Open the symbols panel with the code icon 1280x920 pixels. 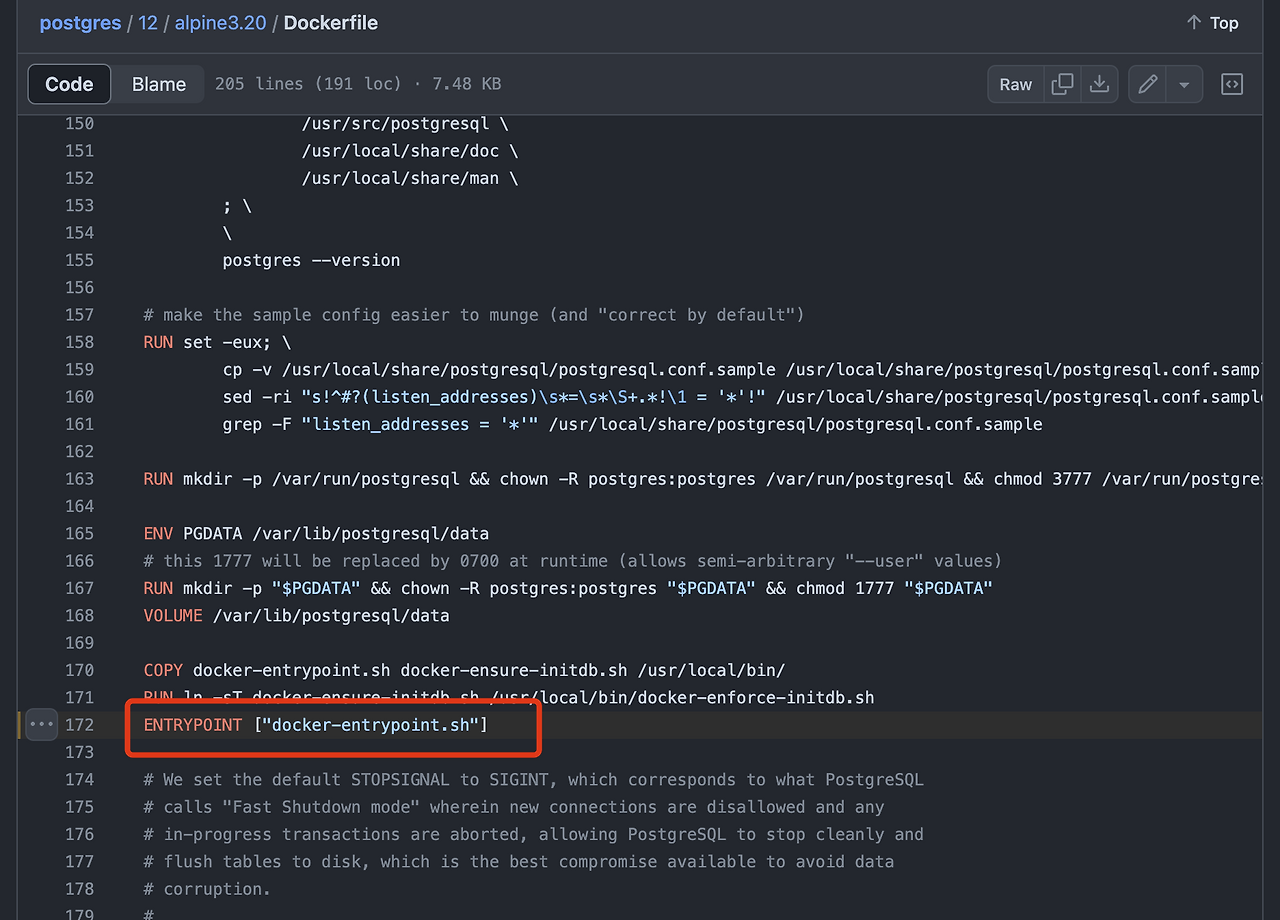(1231, 84)
